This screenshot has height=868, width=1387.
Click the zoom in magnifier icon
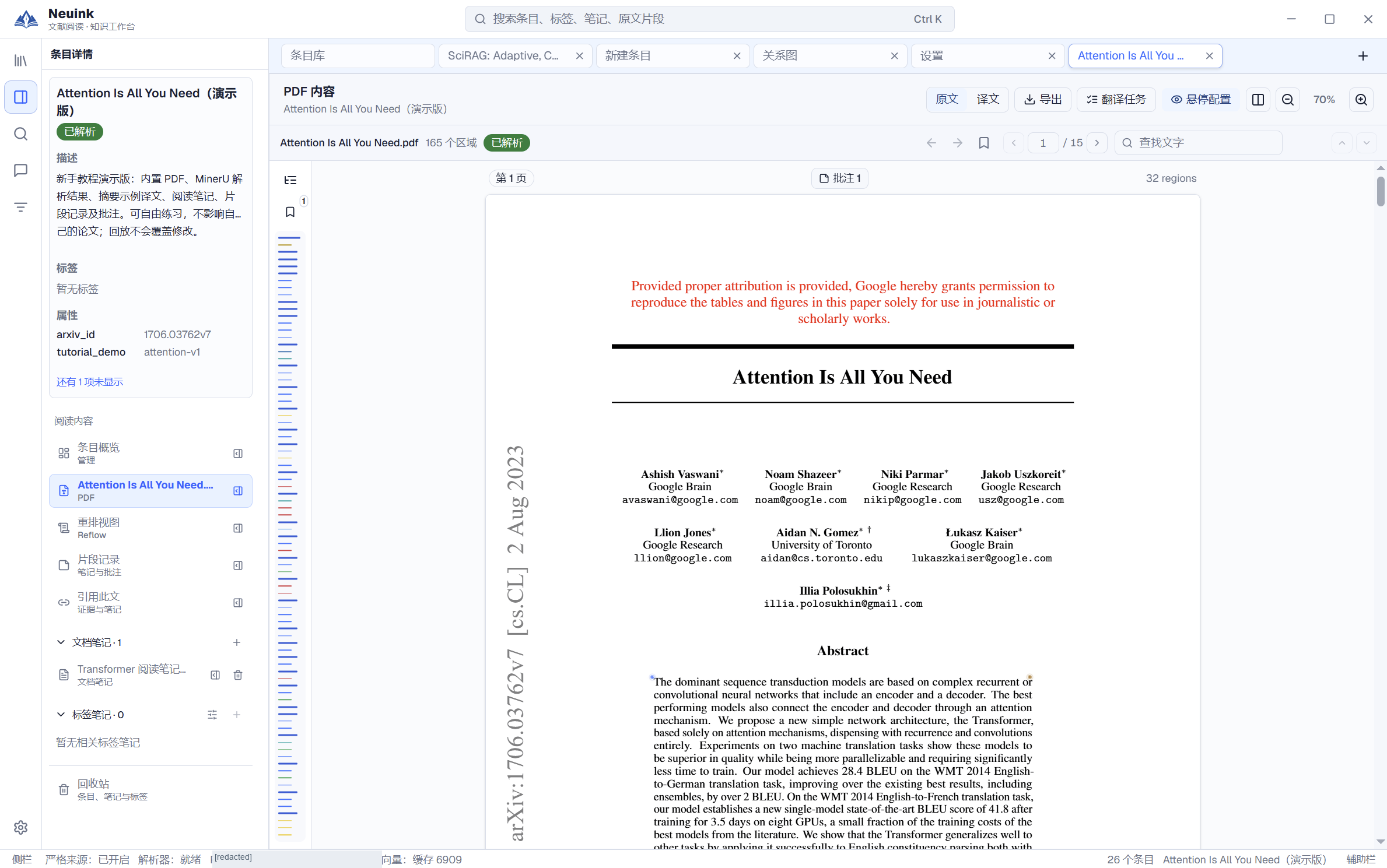point(1361,100)
